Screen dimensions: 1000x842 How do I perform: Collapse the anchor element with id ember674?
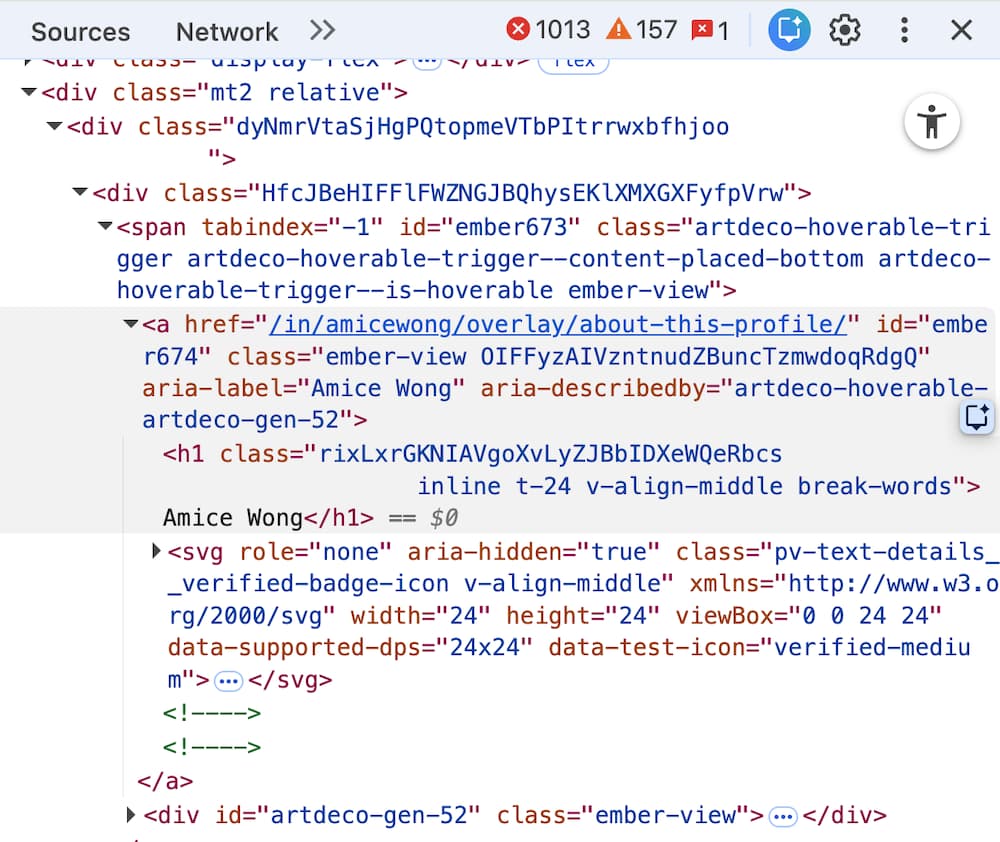click(131, 324)
